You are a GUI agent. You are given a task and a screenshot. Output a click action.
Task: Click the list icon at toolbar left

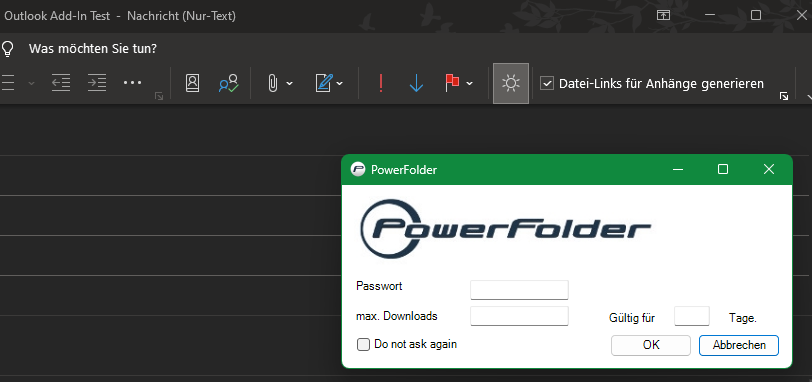8,83
